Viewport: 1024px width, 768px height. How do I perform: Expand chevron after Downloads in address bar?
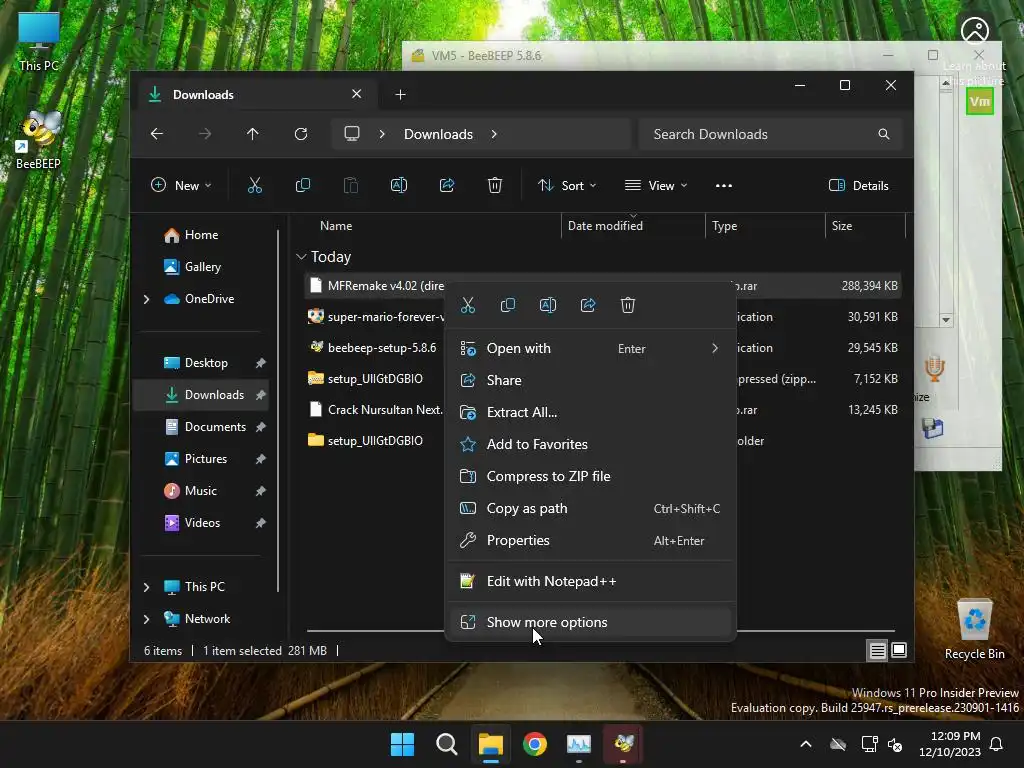tap(494, 134)
